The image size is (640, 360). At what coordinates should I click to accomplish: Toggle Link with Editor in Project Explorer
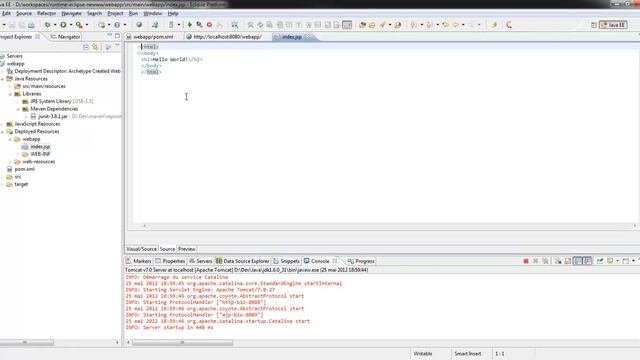pyautogui.click(x=96, y=47)
